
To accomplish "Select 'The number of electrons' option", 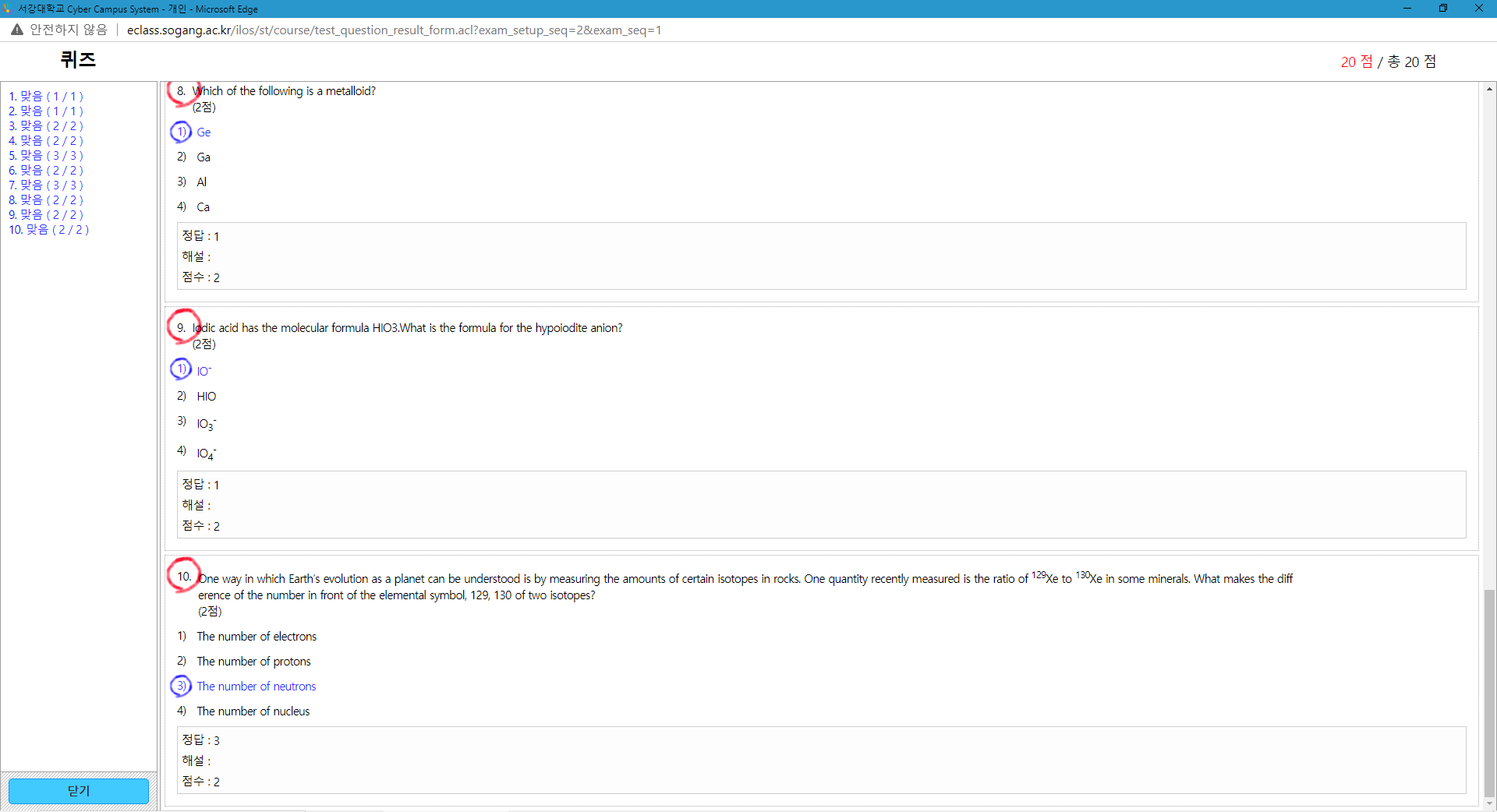I will point(257,637).
